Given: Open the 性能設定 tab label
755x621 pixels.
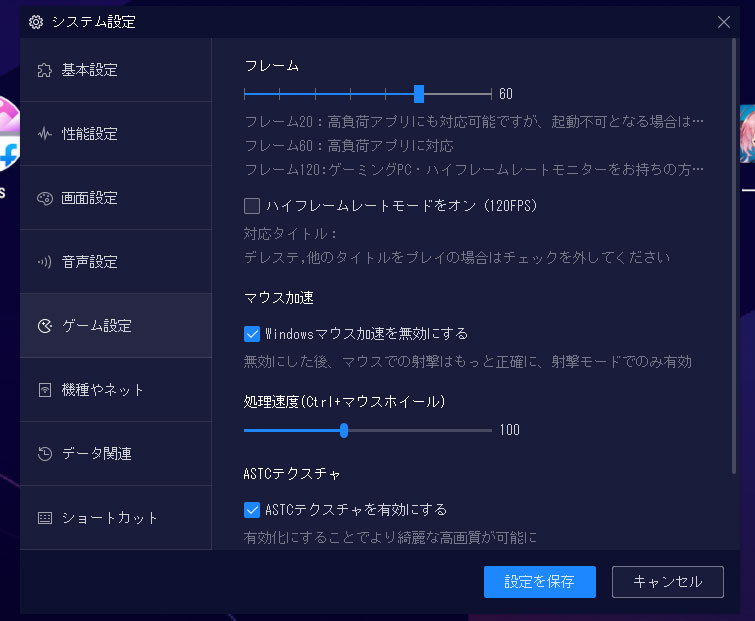Looking at the screenshot, I should (90, 134).
